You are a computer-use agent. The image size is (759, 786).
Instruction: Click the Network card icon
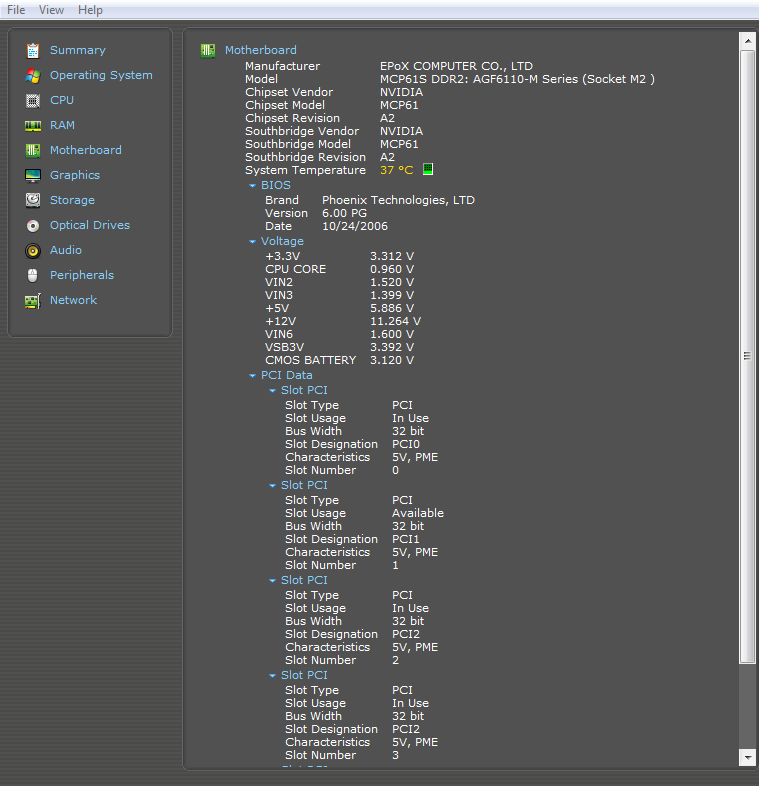pos(33,301)
